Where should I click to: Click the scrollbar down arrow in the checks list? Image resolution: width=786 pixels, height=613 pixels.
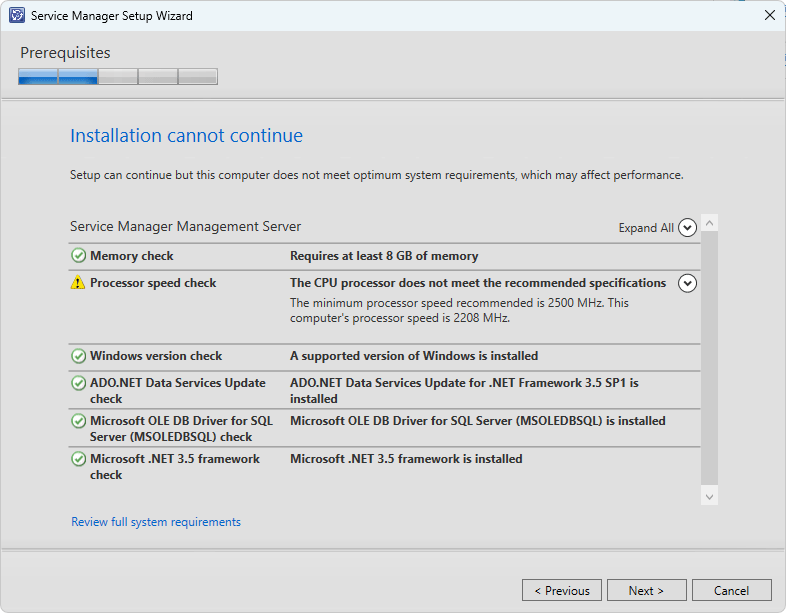coord(709,496)
